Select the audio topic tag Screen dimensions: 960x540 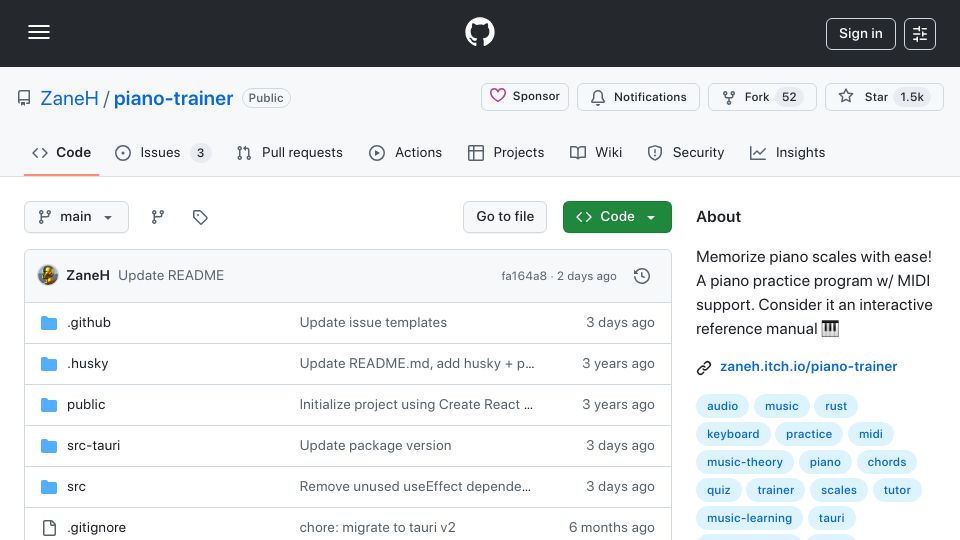pyautogui.click(x=722, y=406)
